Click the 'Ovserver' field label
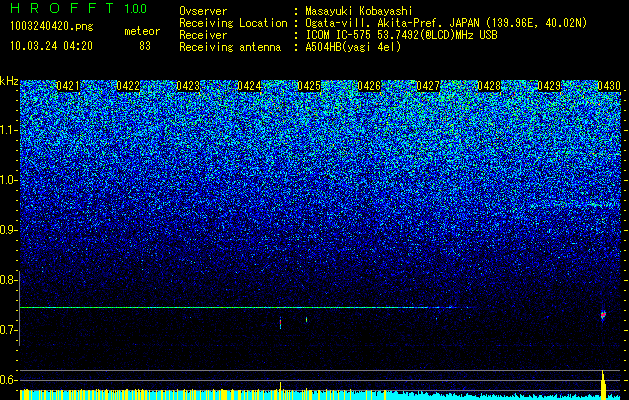Viewport: 629px width, 400px height. pyautogui.click(x=203, y=11)
